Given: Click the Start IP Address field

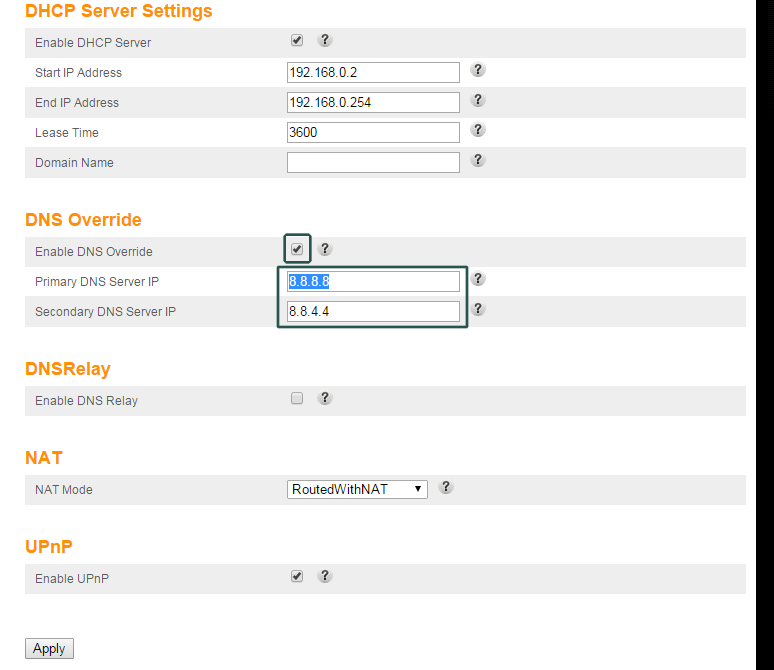Looking at the screenshot, I should (x=373, y=72).
